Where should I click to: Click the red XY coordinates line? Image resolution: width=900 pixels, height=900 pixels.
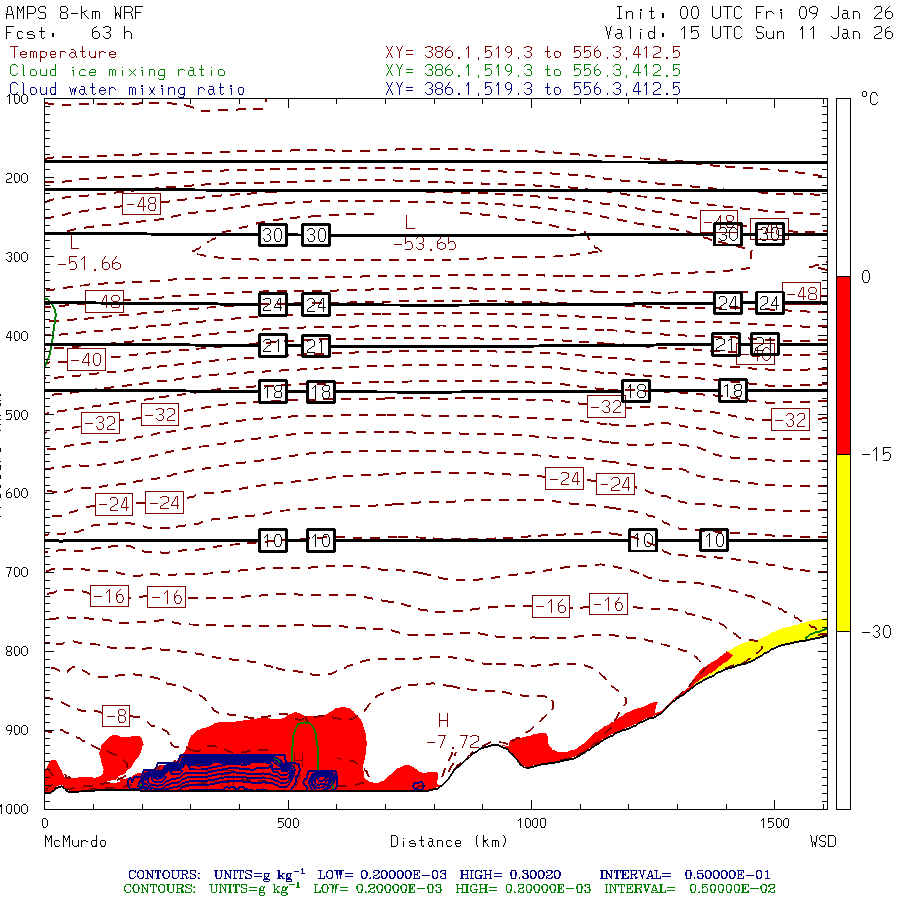[x=533, y=53]
